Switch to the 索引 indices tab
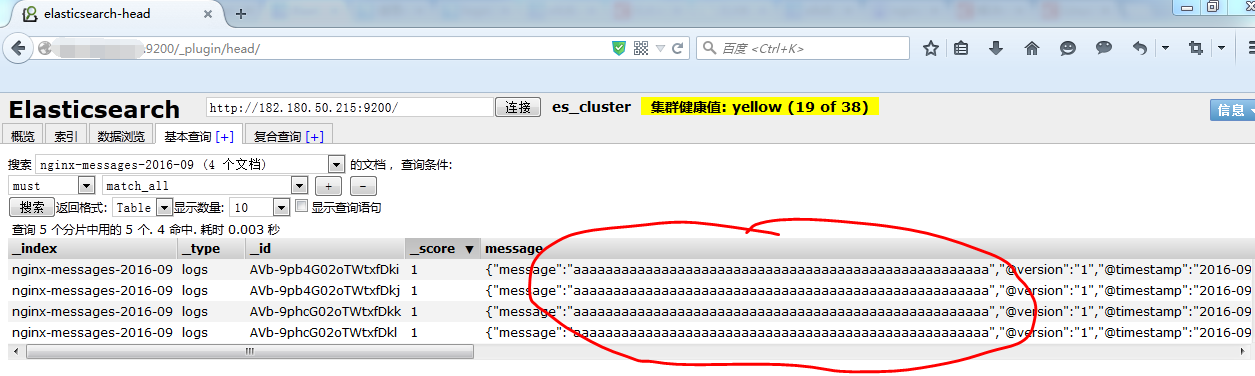1255x376 pixels. (x=65, y=136)
